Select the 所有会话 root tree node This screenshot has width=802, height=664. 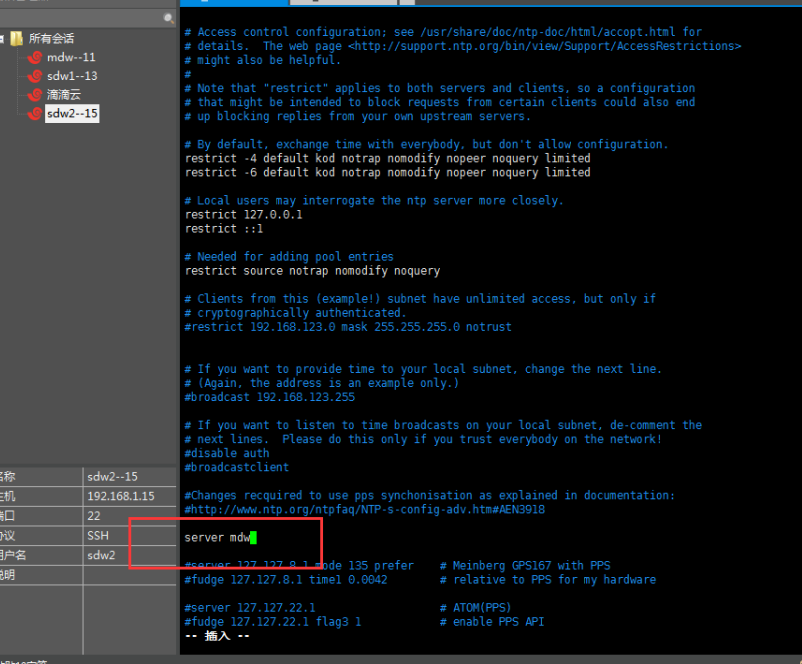[51, 38]
